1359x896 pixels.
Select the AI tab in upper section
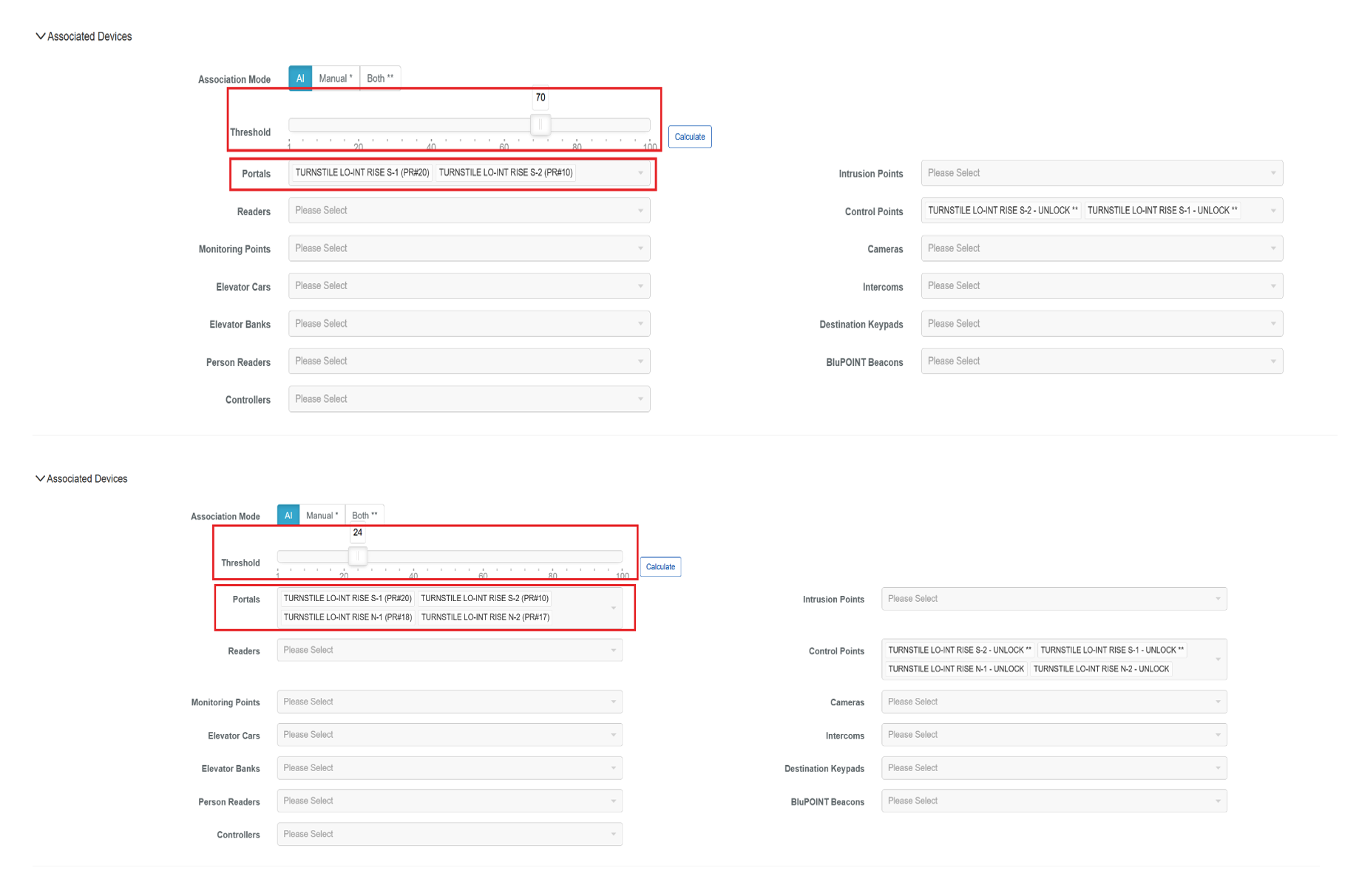click(300, 78)
